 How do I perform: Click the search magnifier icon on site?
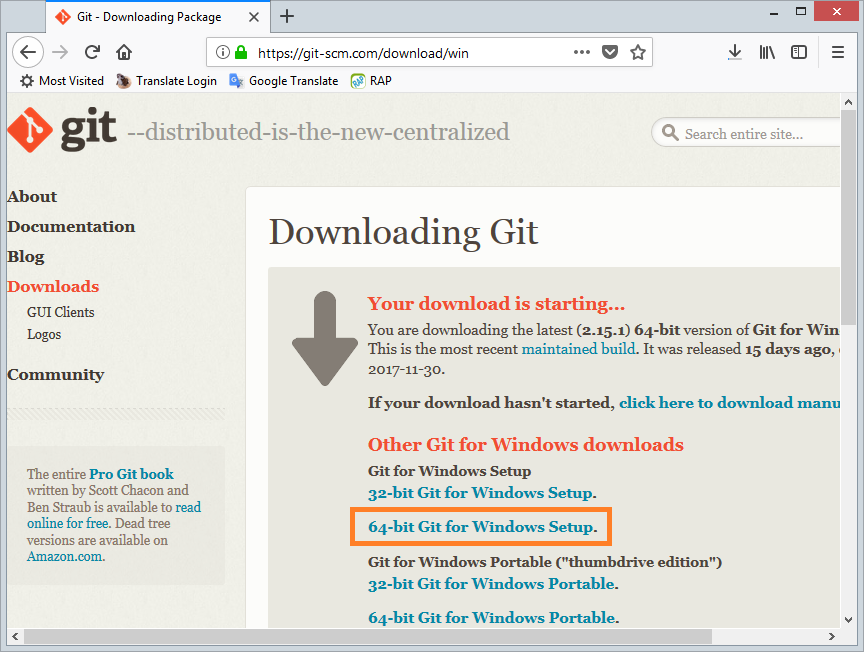point(670,132)
